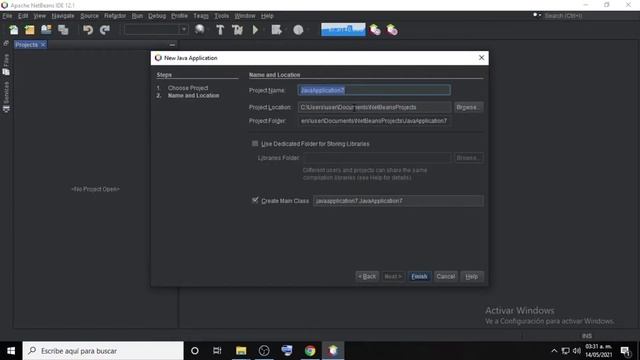The width and height of the screenshot is (640, 360).
Task: Toggle Use Dedicated Folder for Storing Libraries
Action: tap(255, 144)
